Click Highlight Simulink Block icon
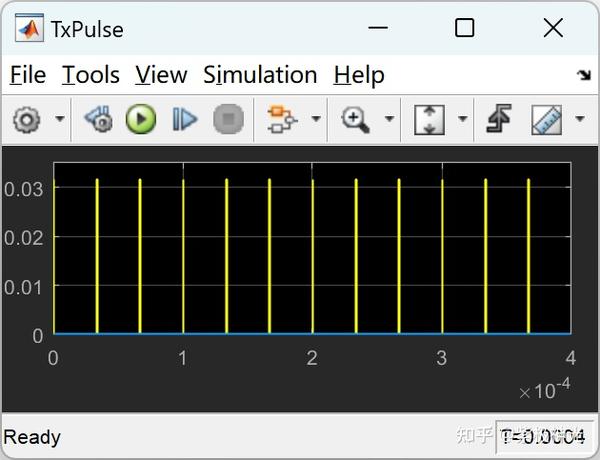The image size is (600, 460). tap(282, 119)
